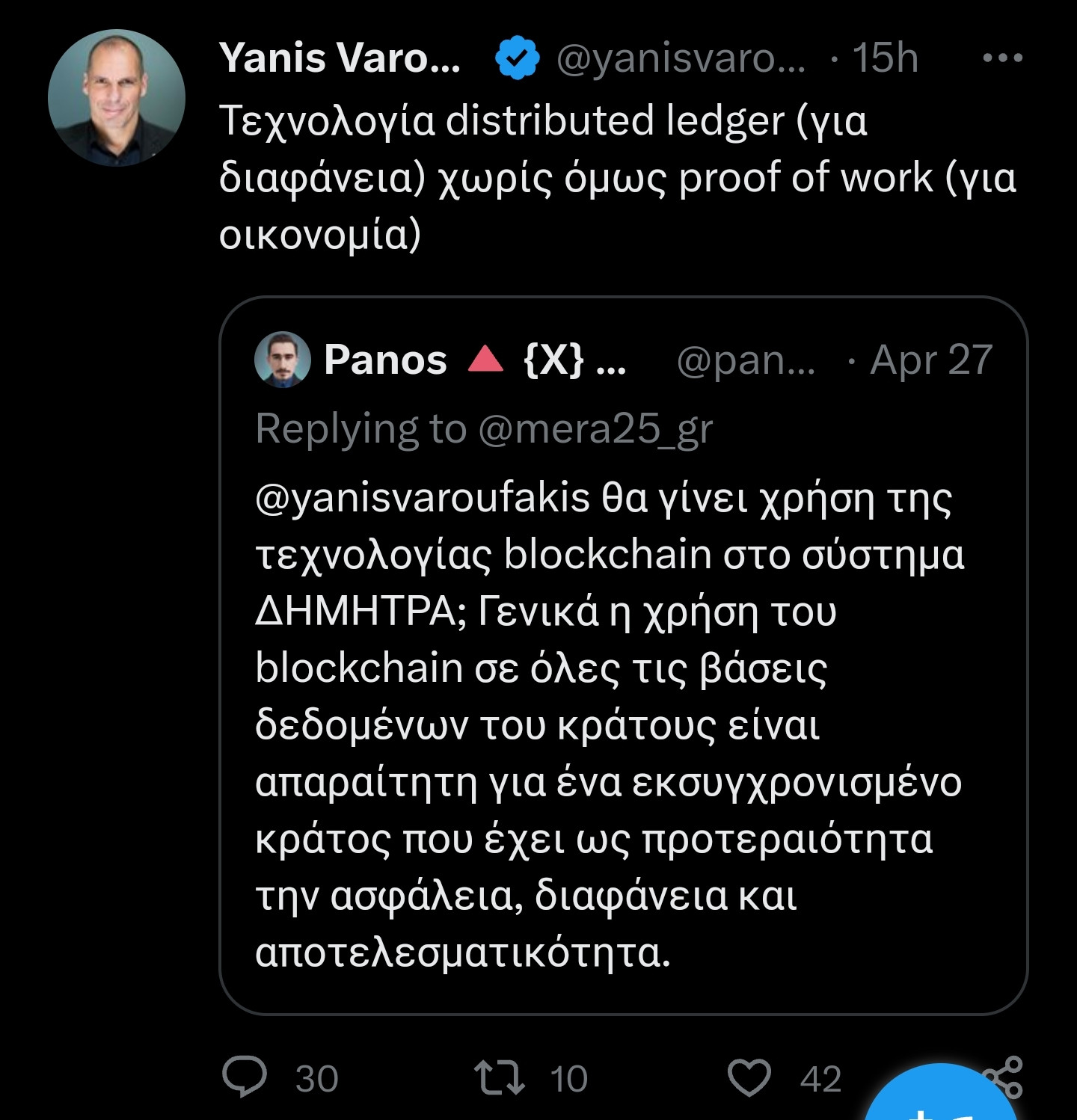
Task: Open the main tweet text about distributed ledger
Action: (617, 177)
